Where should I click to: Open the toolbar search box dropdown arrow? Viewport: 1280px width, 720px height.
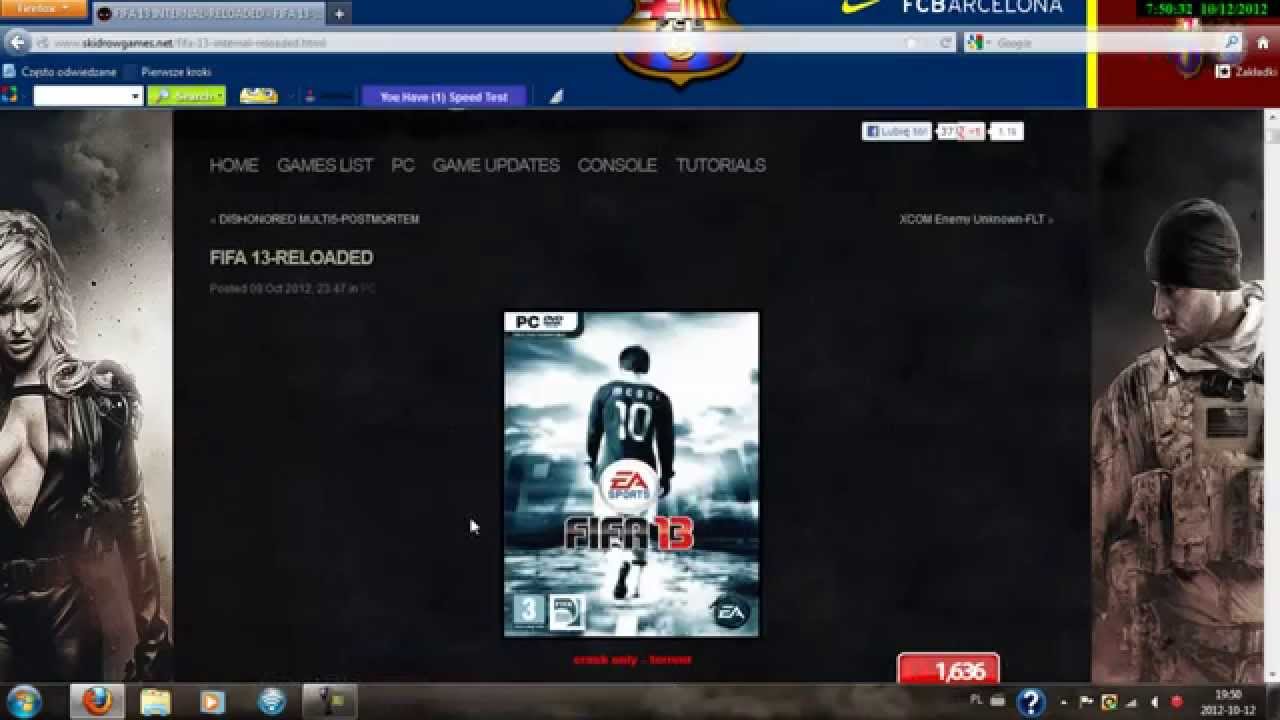136,97
